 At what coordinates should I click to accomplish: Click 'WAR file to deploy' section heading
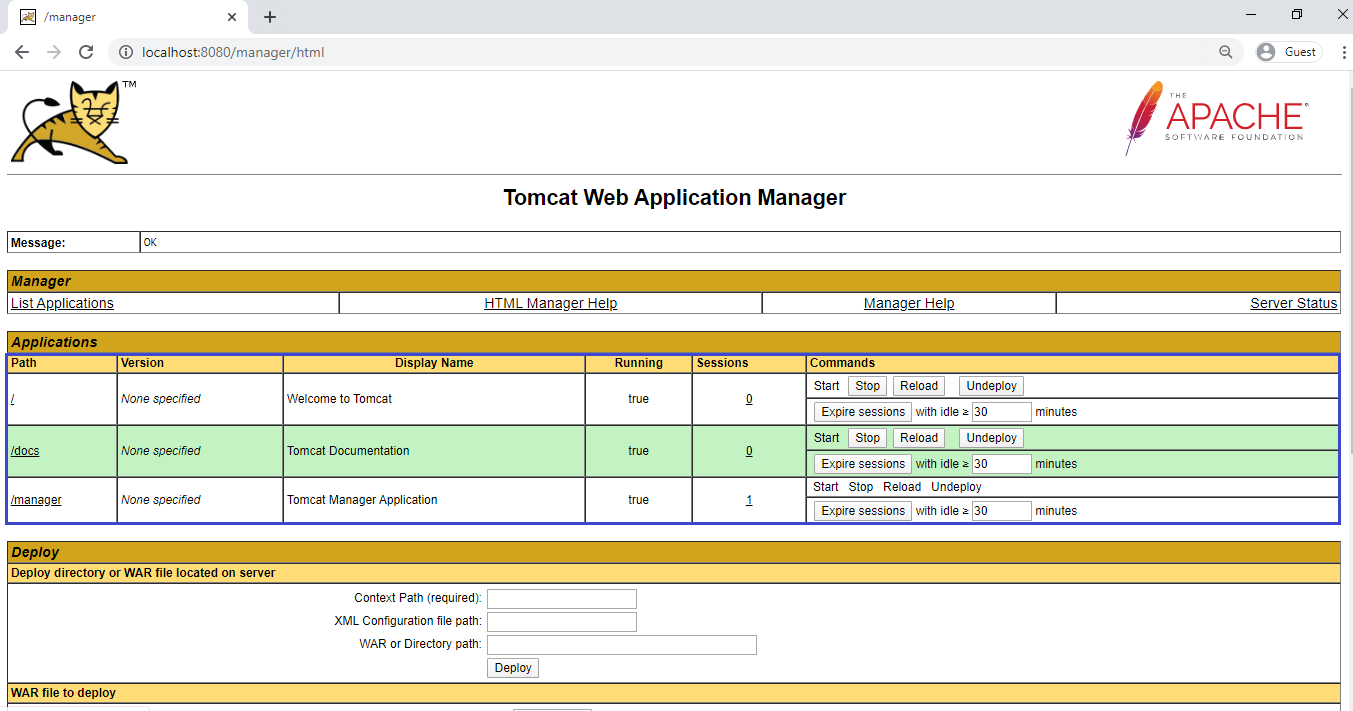(x=63, y=693)
